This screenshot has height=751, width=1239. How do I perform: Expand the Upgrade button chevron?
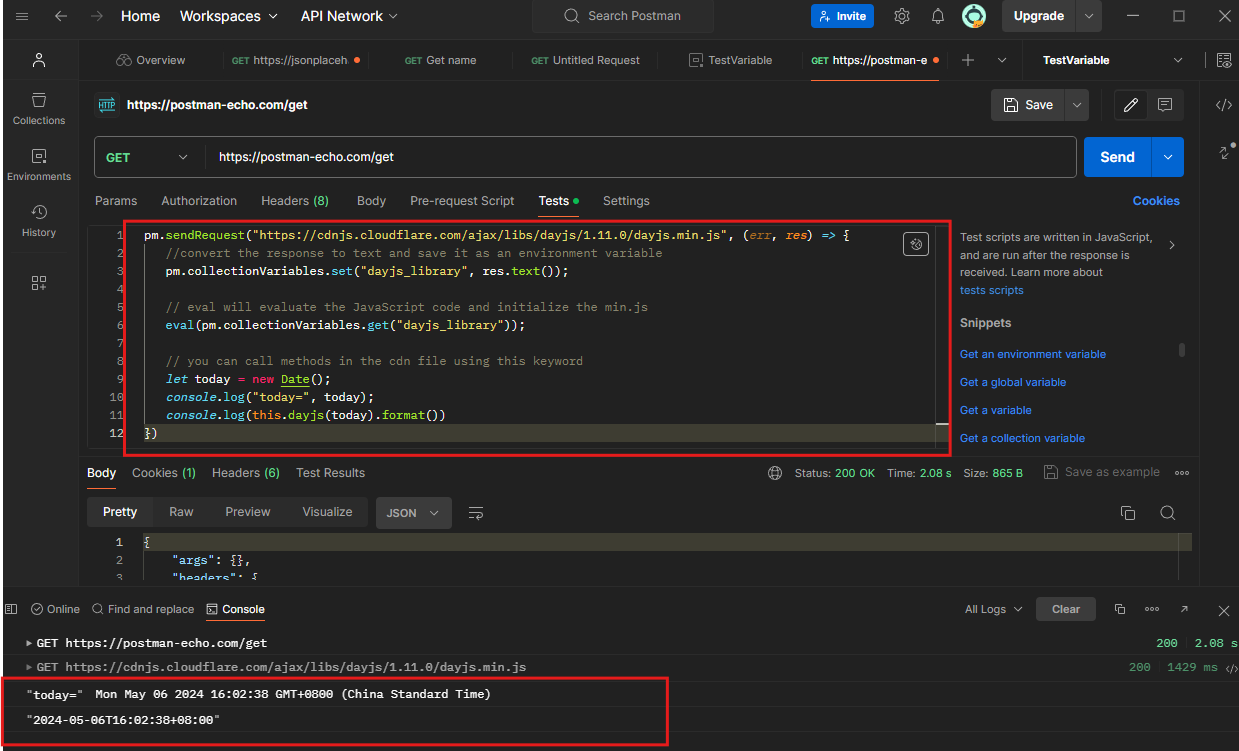(x=1089, y=16)
